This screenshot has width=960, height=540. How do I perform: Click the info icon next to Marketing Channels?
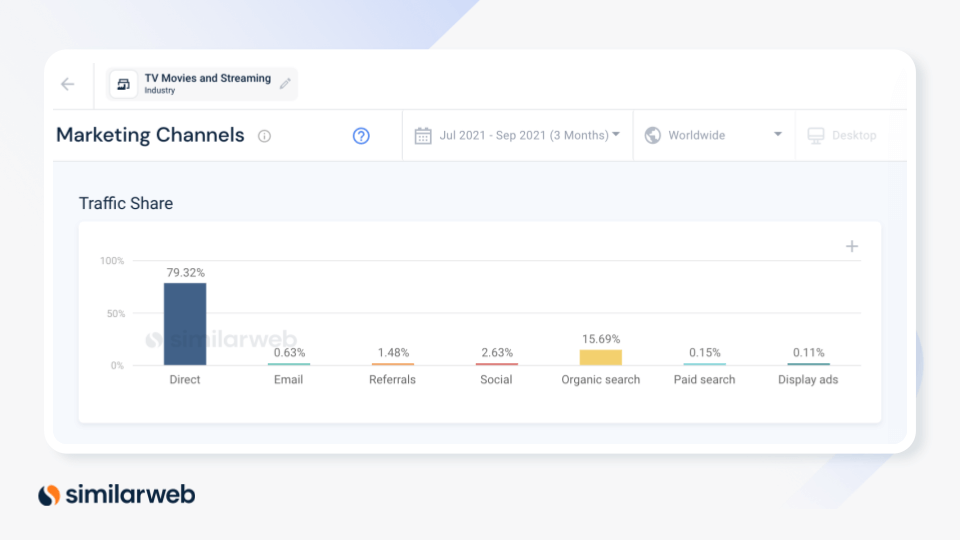point(264,136)
